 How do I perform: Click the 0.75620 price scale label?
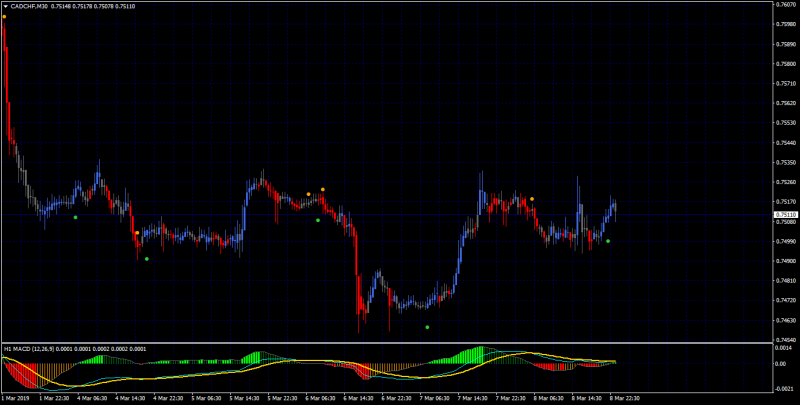[786, 103]
